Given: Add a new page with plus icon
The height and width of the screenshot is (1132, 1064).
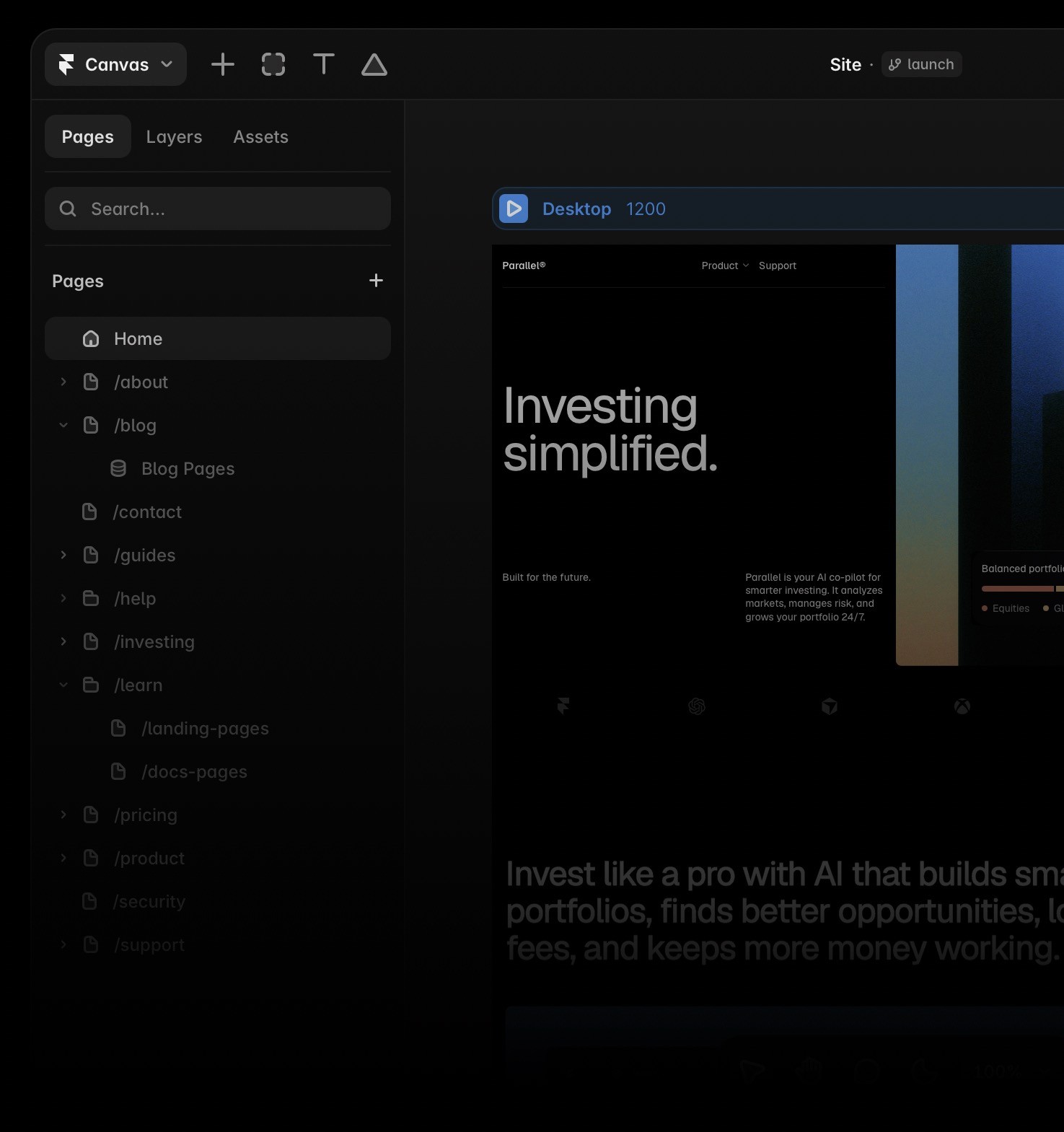Looking at the screenshot, I should click(x=376, y=281).
